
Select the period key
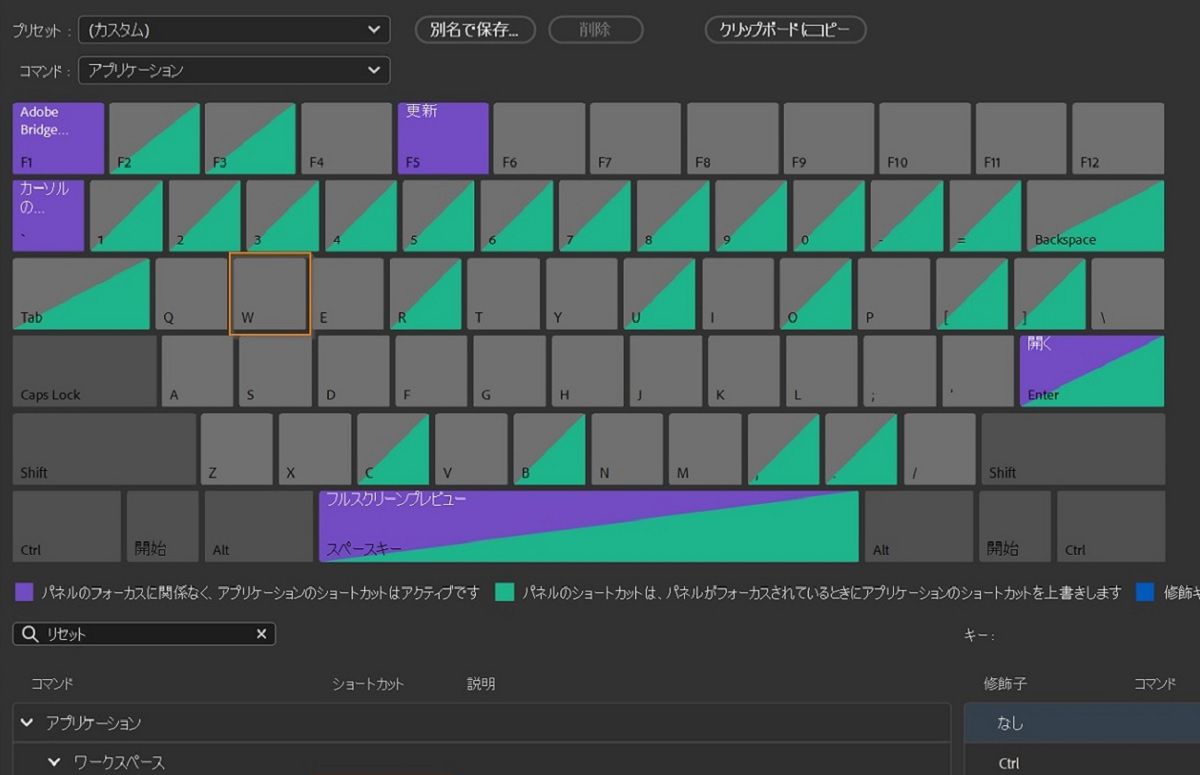pos(861,448)
